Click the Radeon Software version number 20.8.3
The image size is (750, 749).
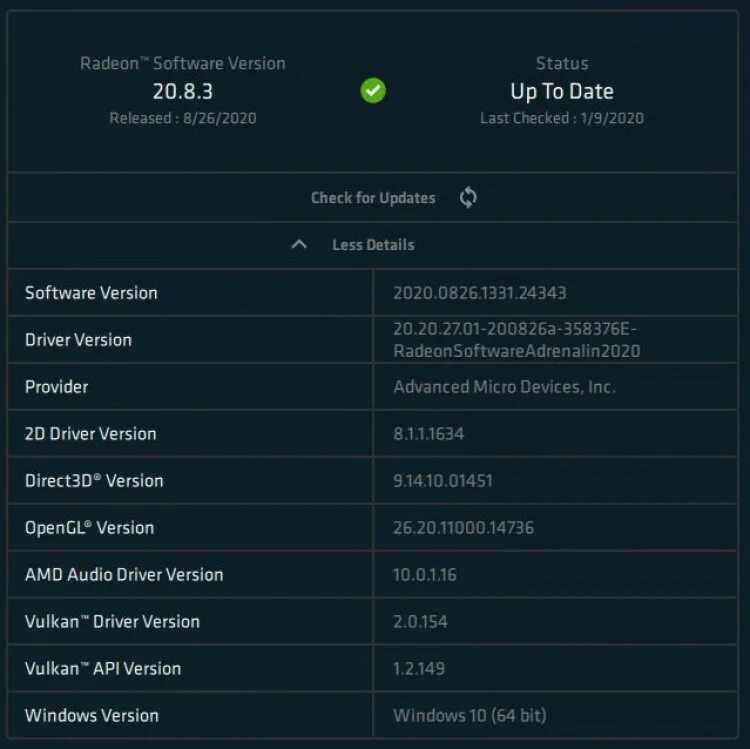click(183, 91)
